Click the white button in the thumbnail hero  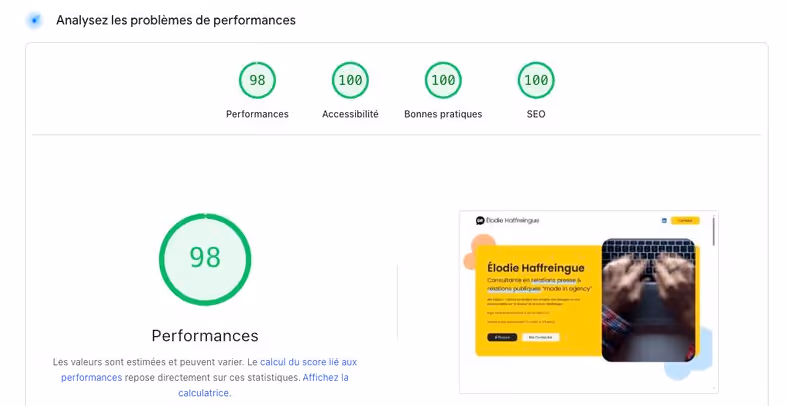click(540, 337)
